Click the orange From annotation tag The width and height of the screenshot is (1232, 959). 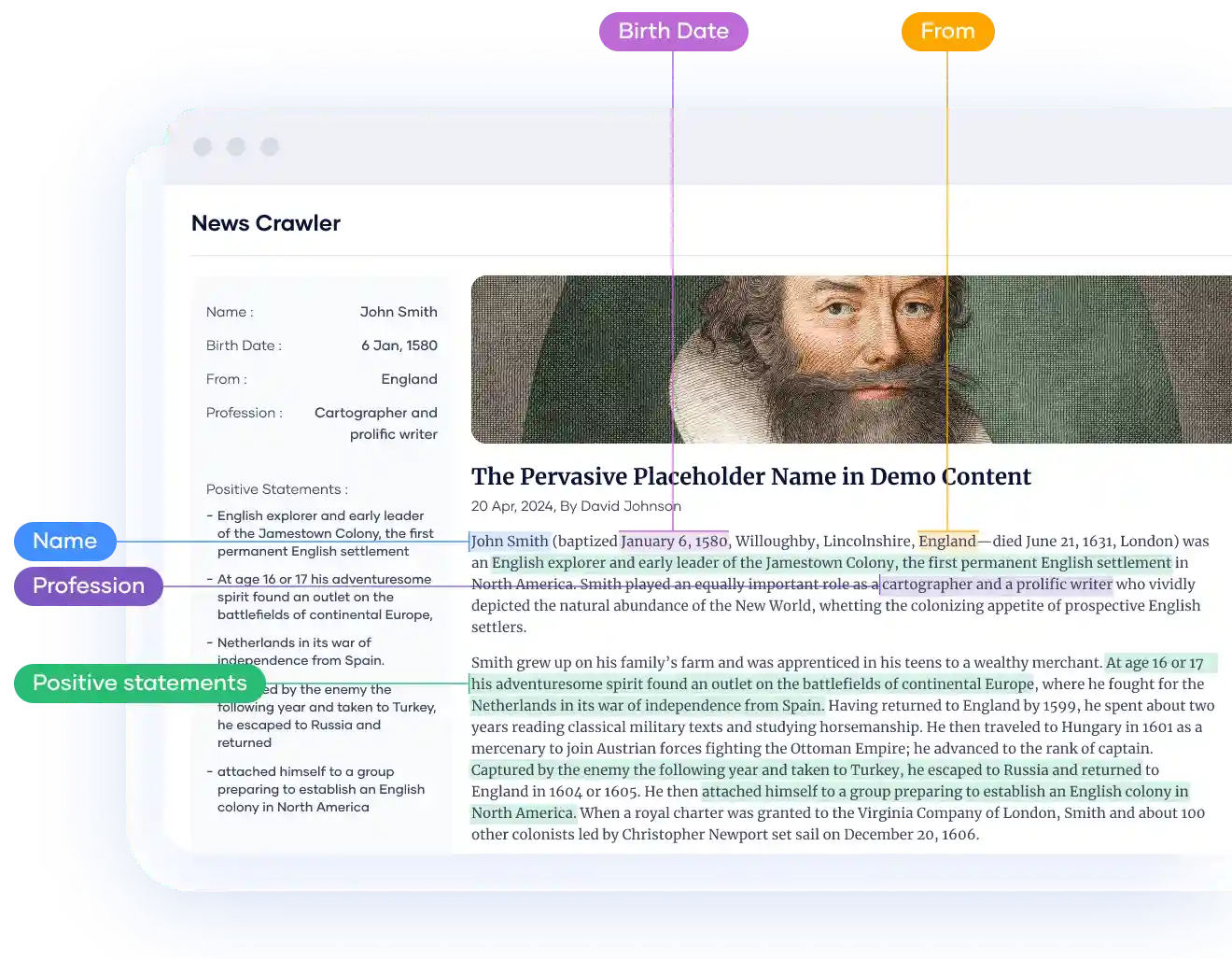[947, 31]
